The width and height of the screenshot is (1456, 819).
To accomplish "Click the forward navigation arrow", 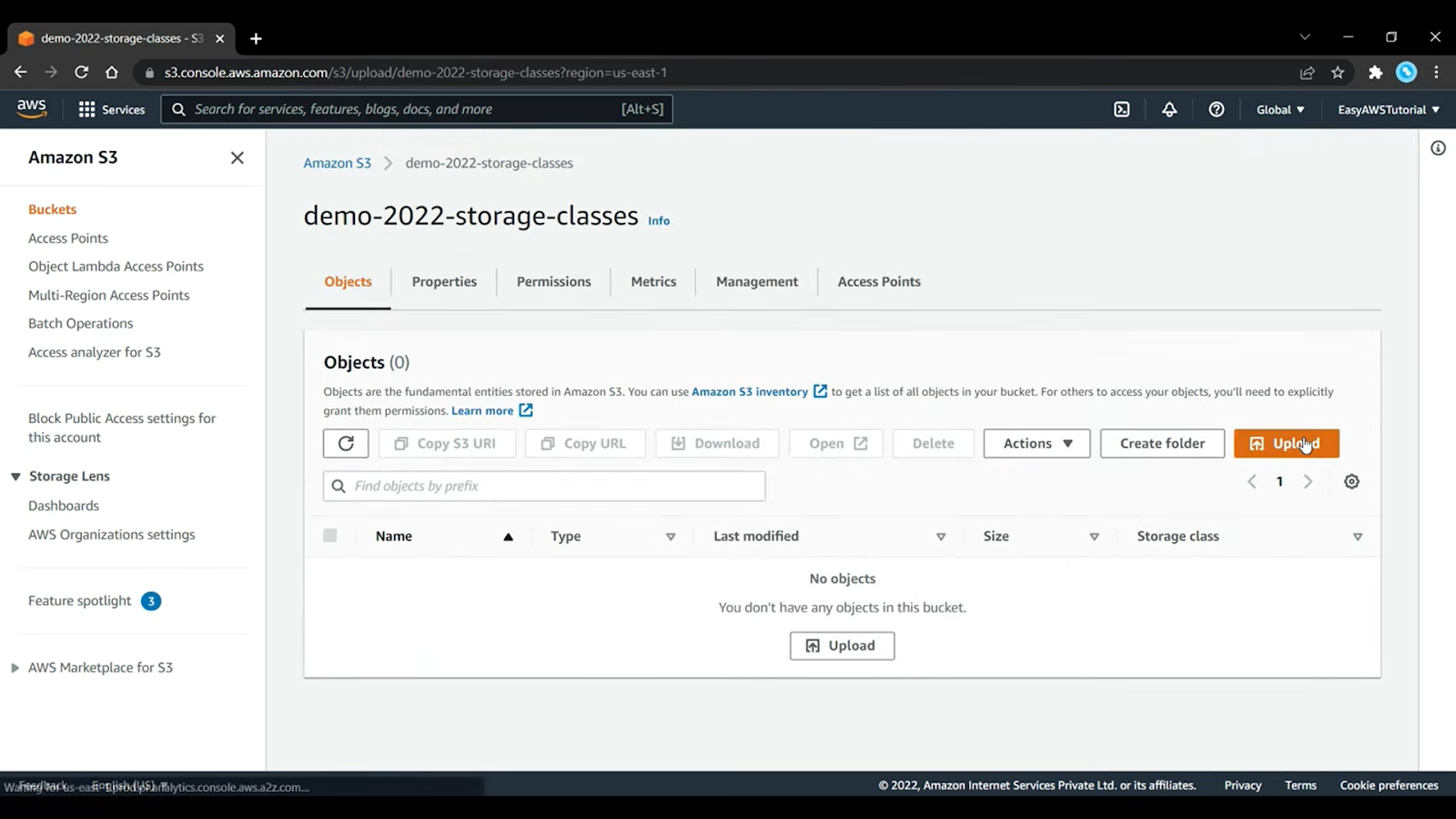I will (51, 72).
